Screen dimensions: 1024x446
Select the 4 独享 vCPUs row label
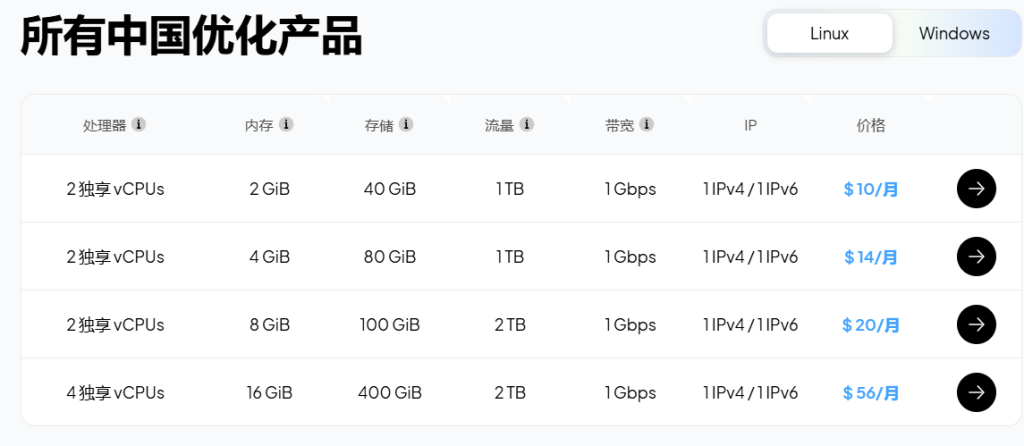coord(115,393)
